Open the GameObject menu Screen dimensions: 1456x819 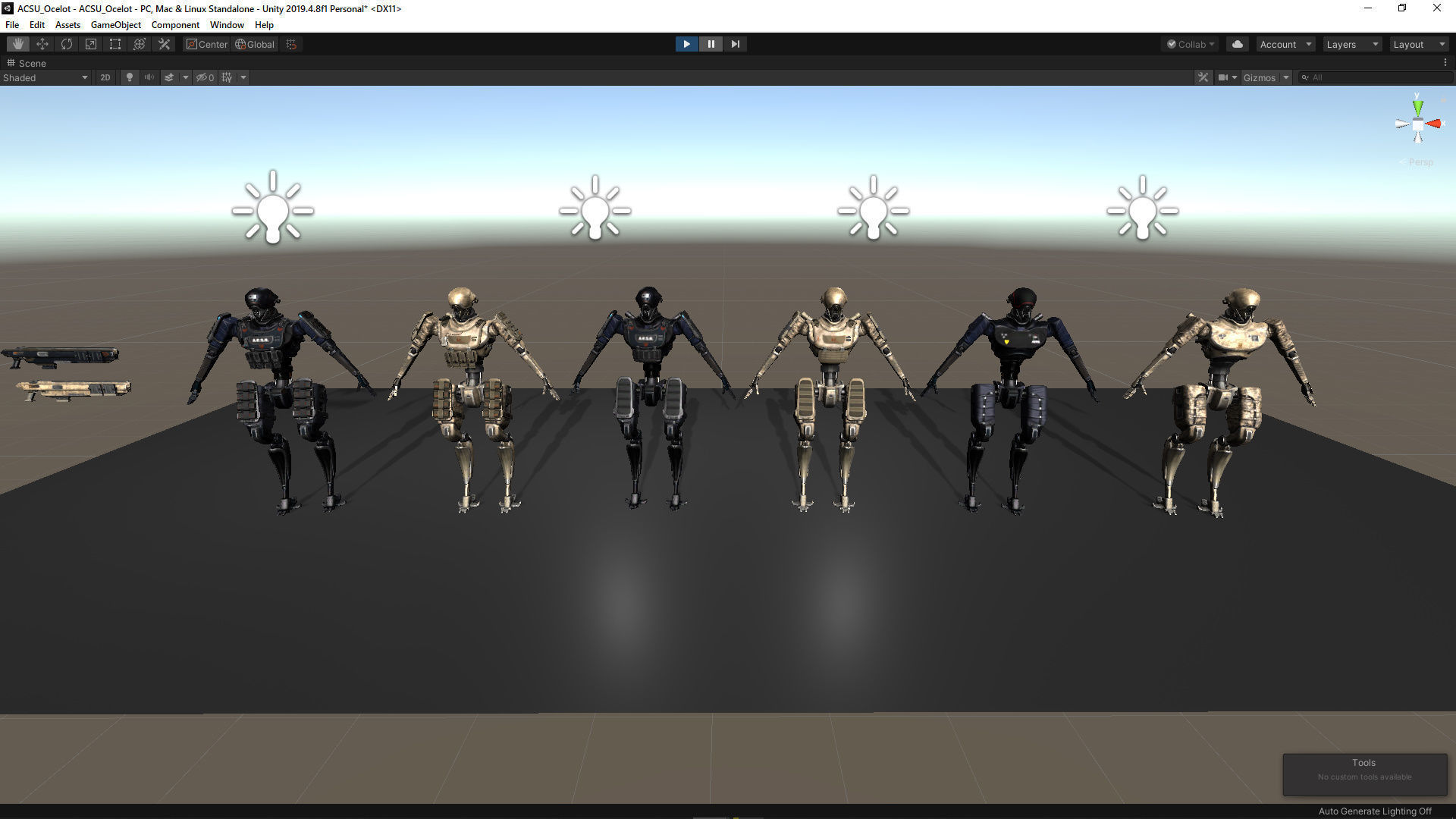coord(115,25)
